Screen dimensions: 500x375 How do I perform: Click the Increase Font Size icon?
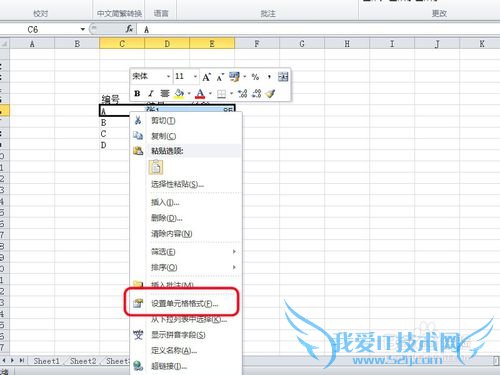click(206, 77)
